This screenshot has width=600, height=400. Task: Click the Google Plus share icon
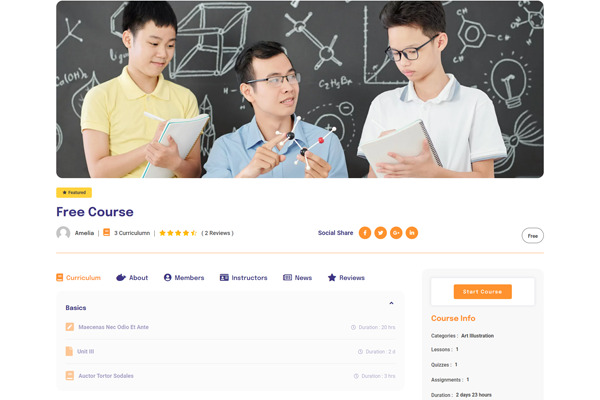click(396, 233)
